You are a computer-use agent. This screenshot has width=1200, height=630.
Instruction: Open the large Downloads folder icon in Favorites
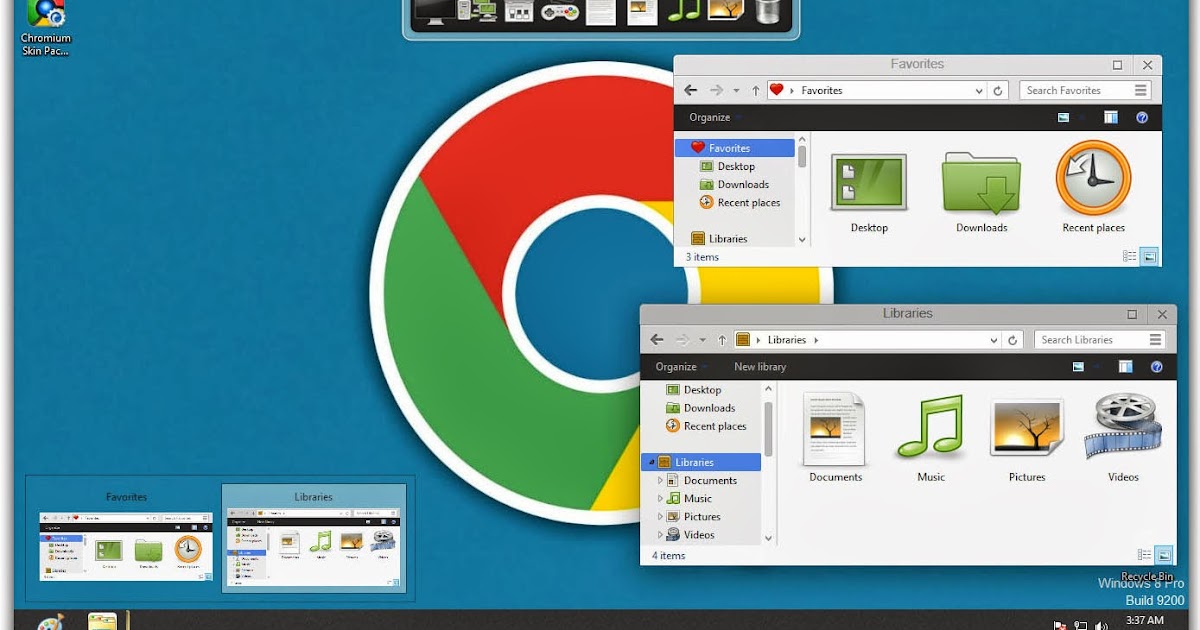(x=981, y=183)
